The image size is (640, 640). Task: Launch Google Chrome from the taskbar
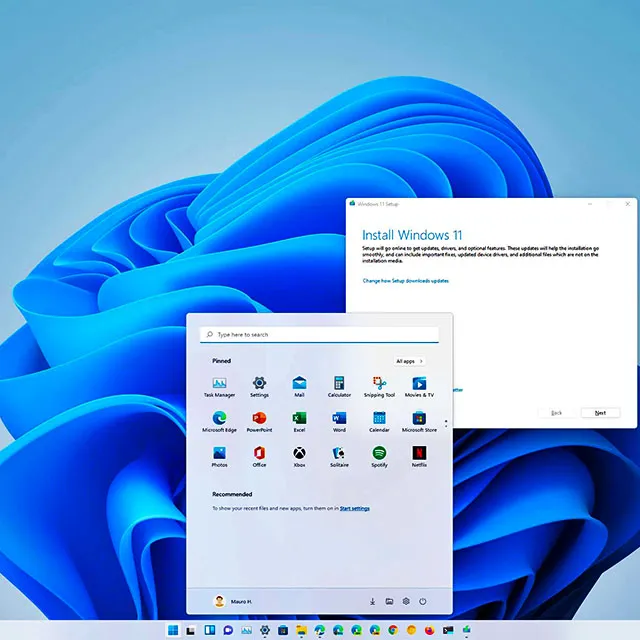tap(393, 631)
